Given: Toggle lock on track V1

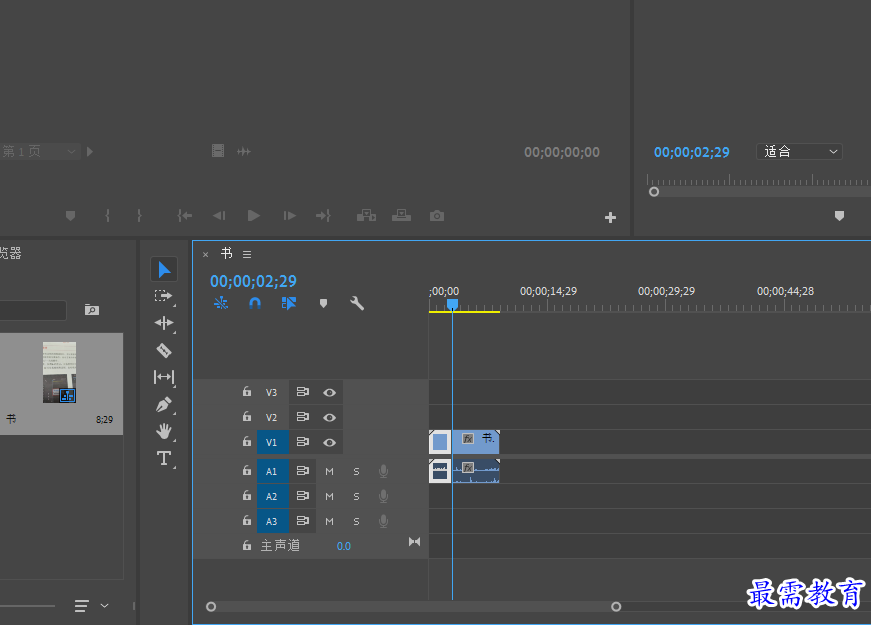Looking at the screenshot, I should 247,442.
